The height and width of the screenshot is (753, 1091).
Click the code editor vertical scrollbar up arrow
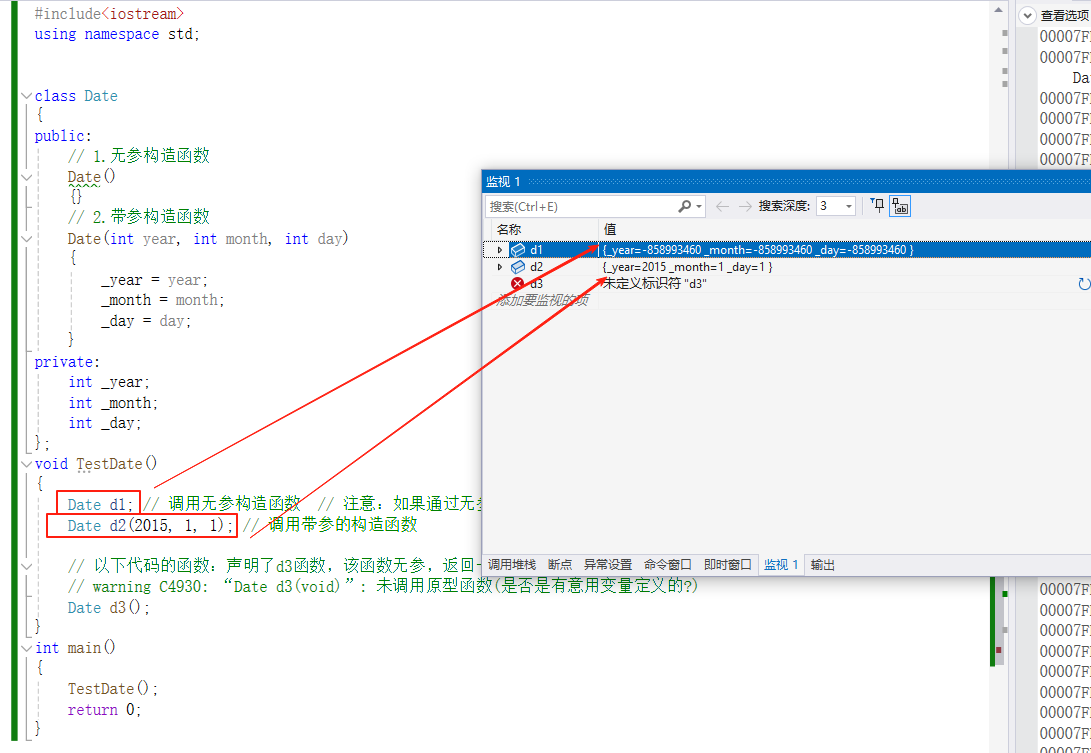998,10
